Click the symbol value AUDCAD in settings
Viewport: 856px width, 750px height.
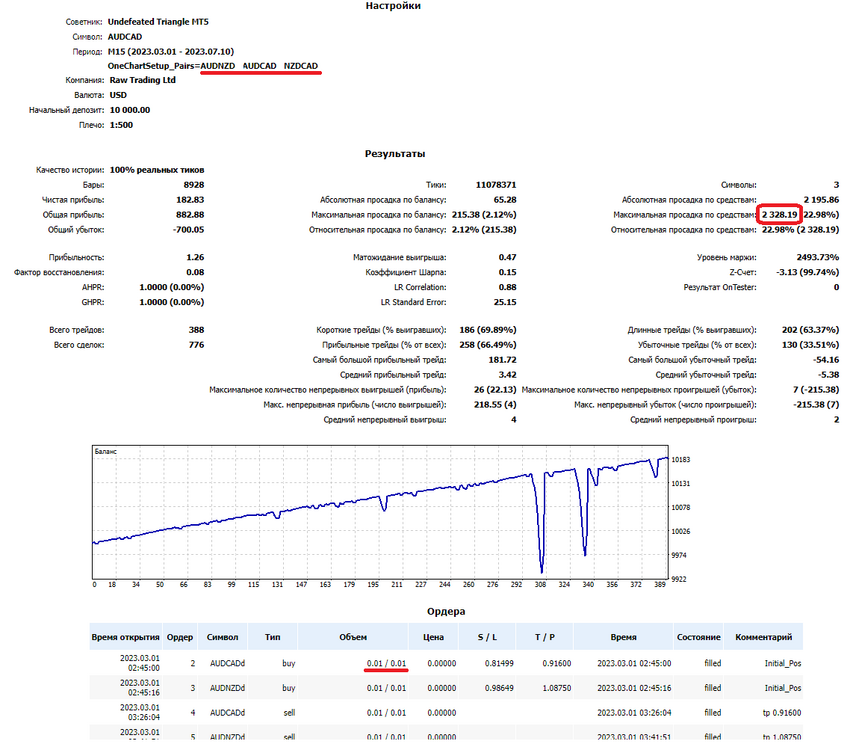click(x=125, y=37)
